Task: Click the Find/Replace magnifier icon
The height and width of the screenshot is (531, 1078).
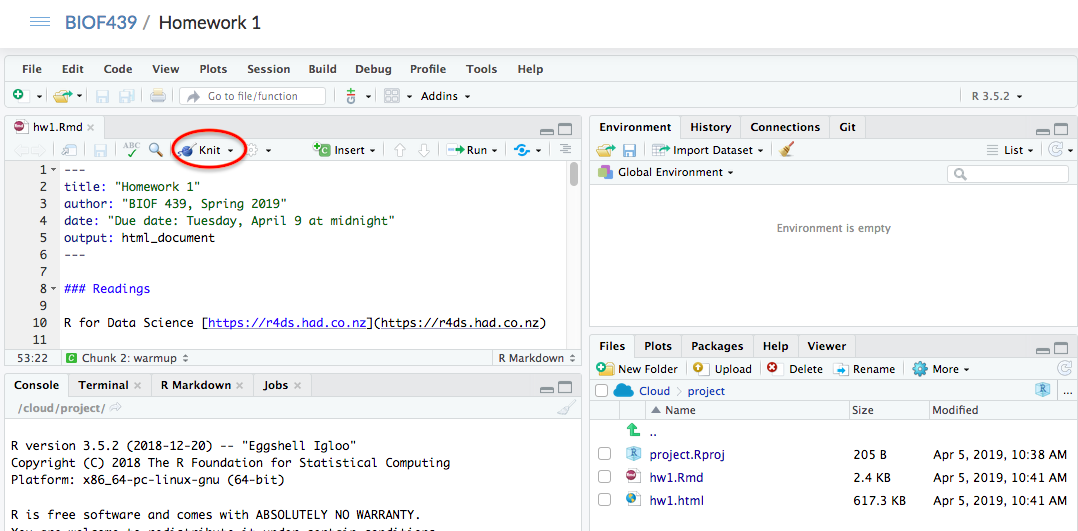Action: click(x=156, y=149)
